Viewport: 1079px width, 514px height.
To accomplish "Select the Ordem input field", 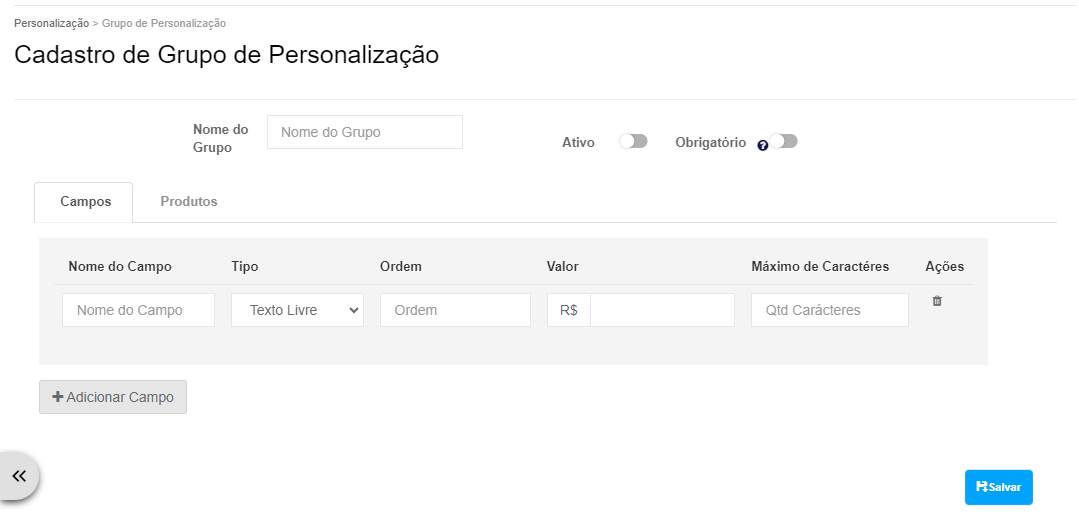I will tap(455, 310).
